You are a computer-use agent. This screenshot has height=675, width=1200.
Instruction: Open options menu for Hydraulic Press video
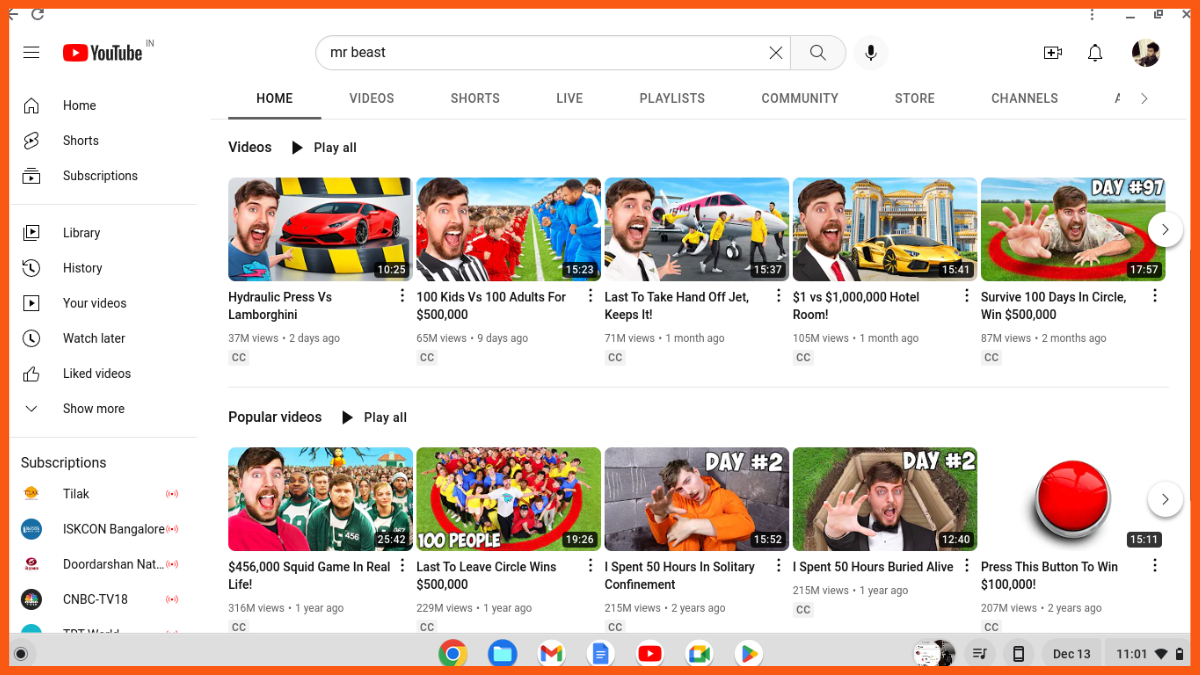click(x=402, y=296)
